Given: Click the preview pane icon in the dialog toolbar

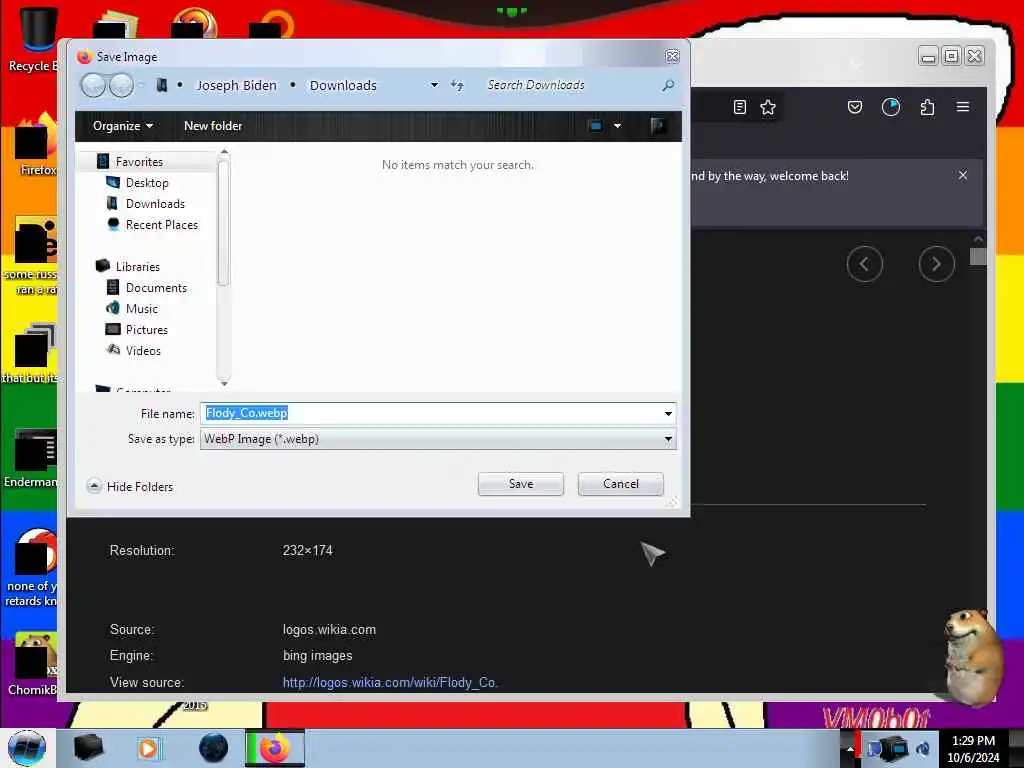Looking at the screenshot, I should pos(658,126).
